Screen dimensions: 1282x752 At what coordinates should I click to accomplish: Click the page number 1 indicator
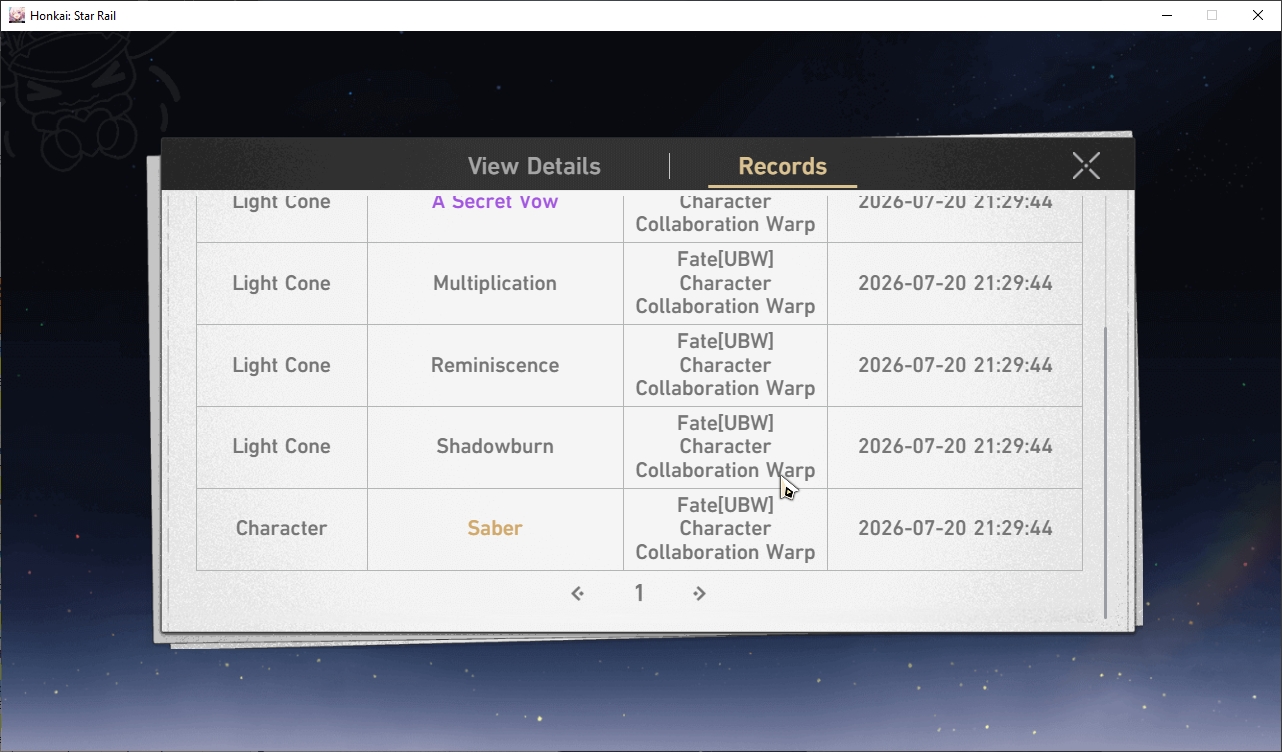click(639, 594)
